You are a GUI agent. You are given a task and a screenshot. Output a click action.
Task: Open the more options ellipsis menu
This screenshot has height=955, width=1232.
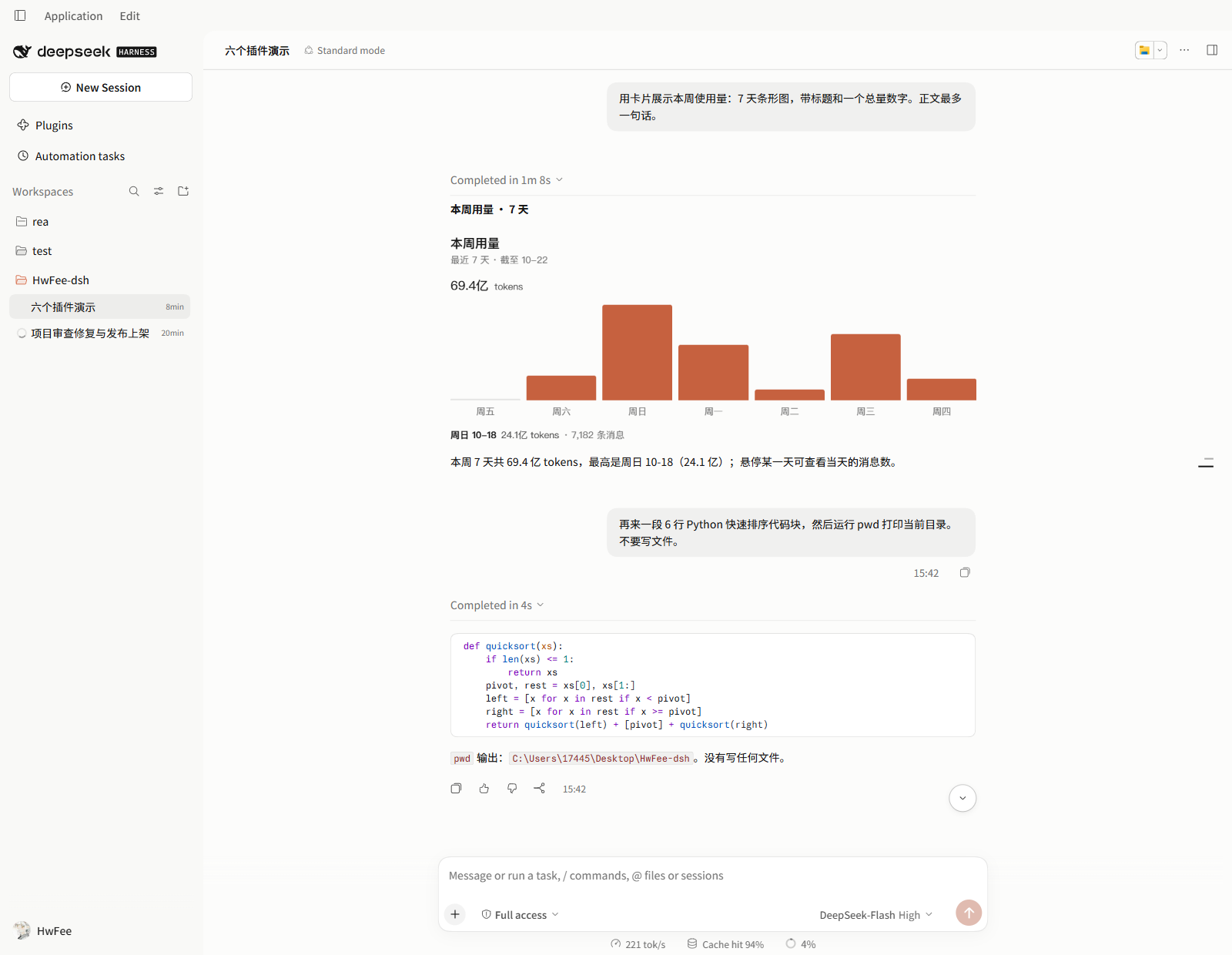pos(1184,50)
